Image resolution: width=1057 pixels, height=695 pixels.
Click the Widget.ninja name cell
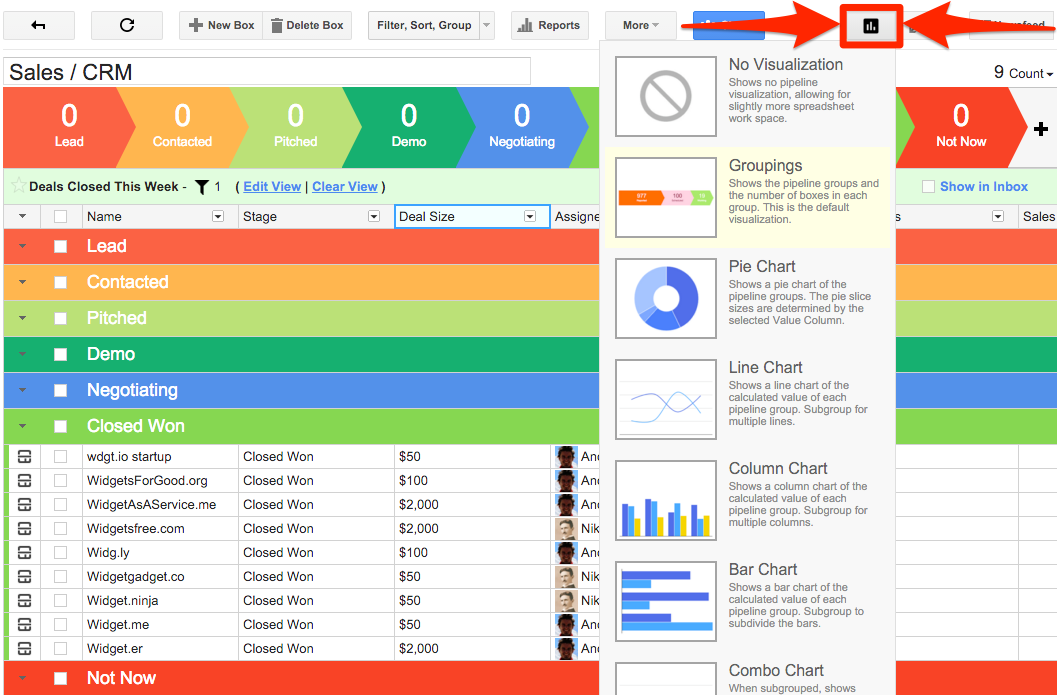coord(160,600)
